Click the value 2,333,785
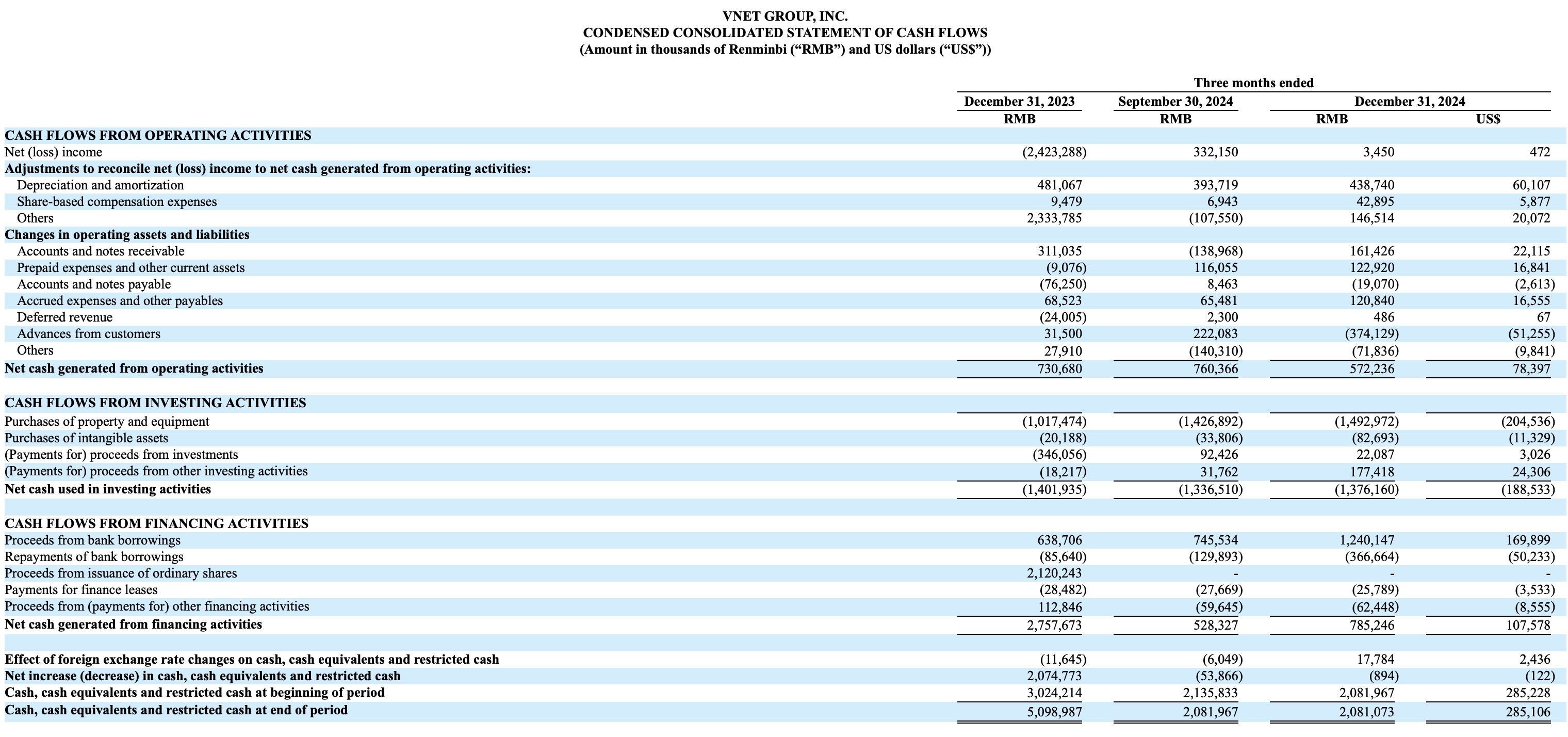The image size is (1568, 737). (x=1054, y=218)
